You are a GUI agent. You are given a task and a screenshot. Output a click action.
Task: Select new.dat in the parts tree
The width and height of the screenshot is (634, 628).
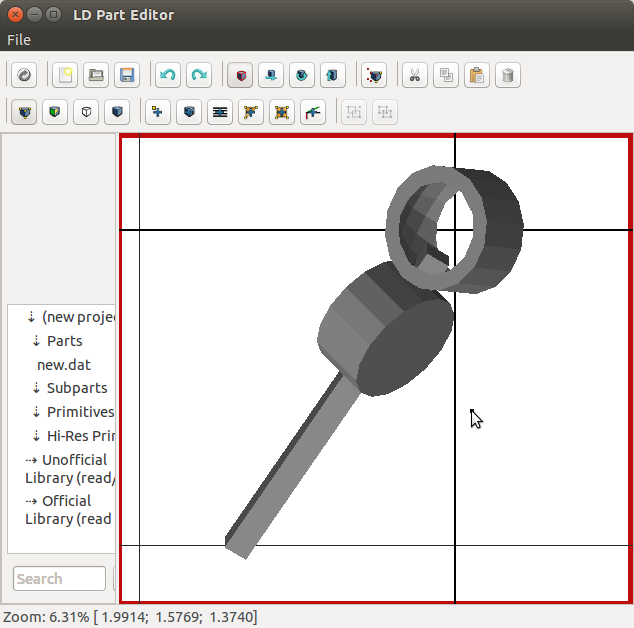(64, 365)
